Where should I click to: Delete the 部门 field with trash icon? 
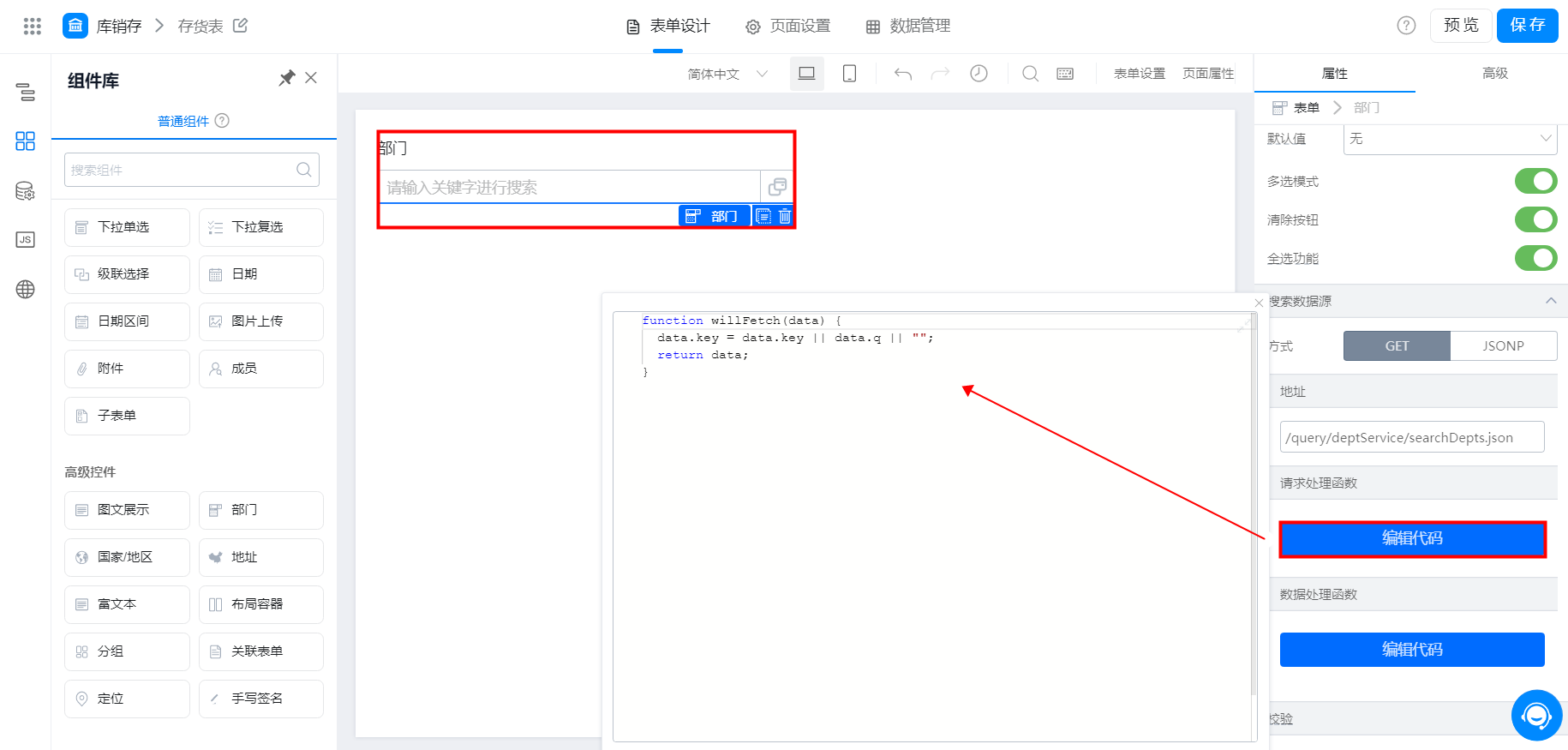click(x=785, y=216)
